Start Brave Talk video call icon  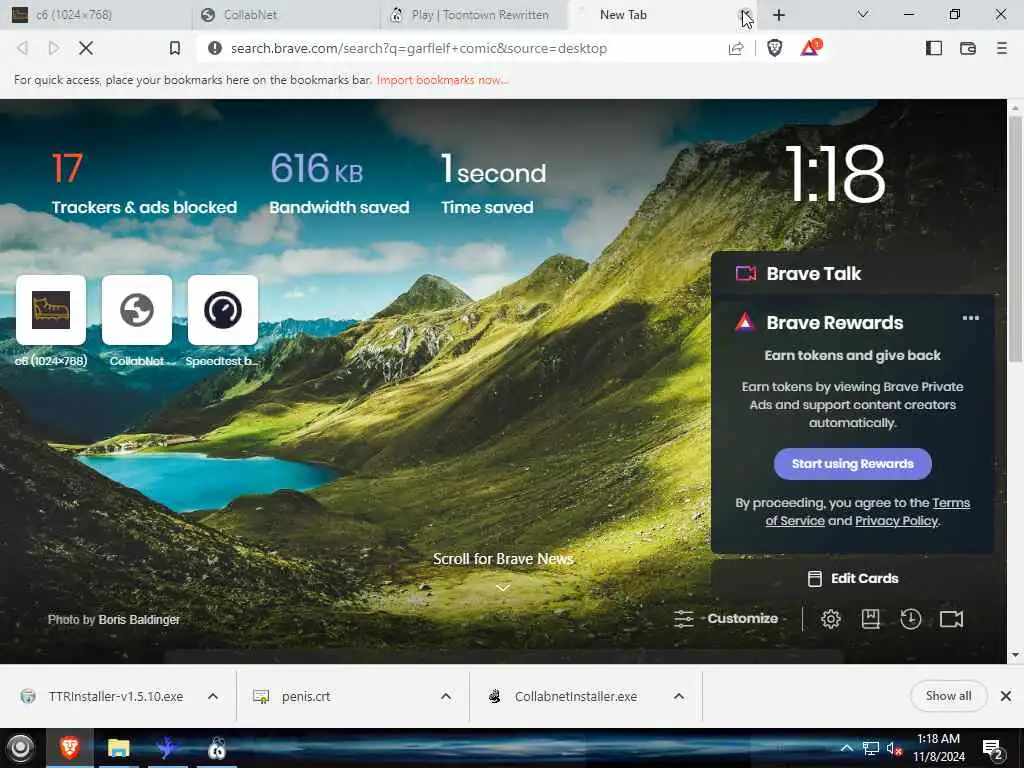pos(952,618)
